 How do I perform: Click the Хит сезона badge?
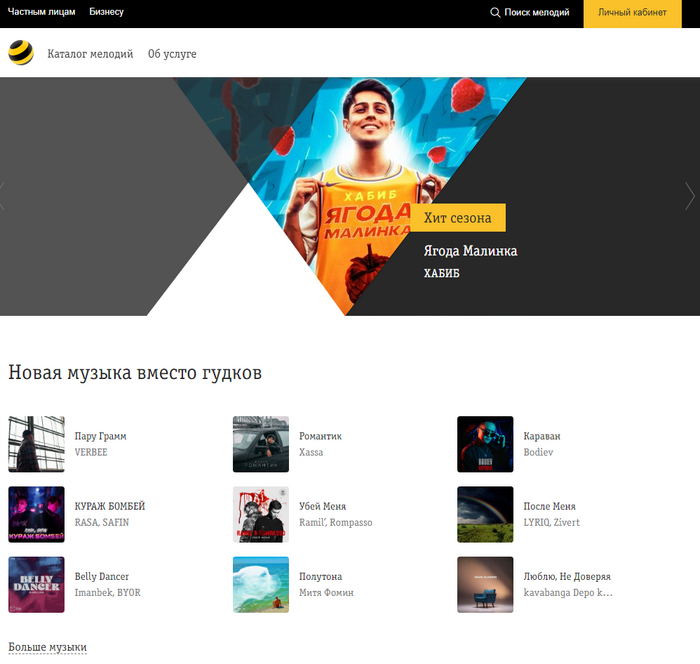coord(458,218)
